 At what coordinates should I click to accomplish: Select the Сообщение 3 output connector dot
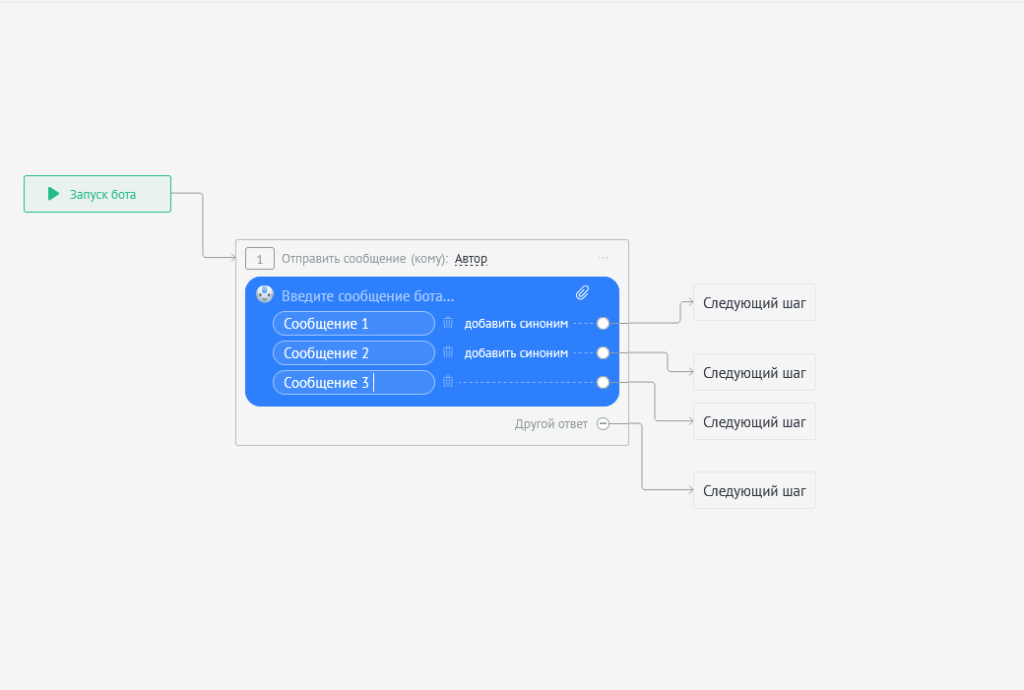point(603,382)
